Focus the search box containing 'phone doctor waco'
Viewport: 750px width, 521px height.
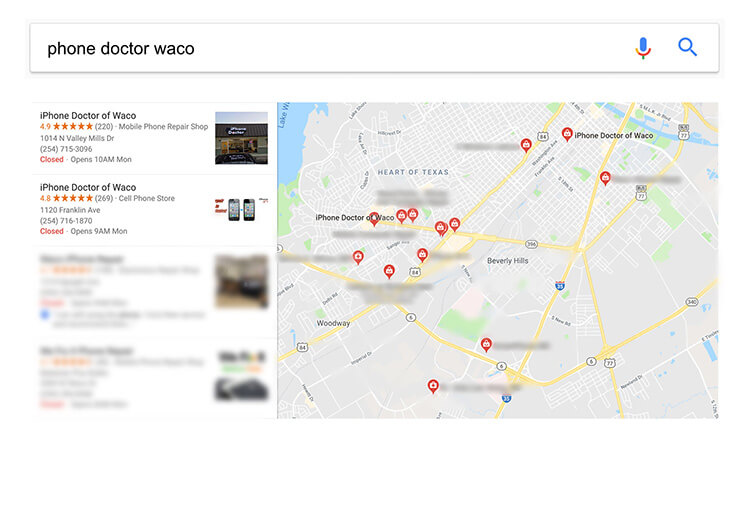click(320, 48)
